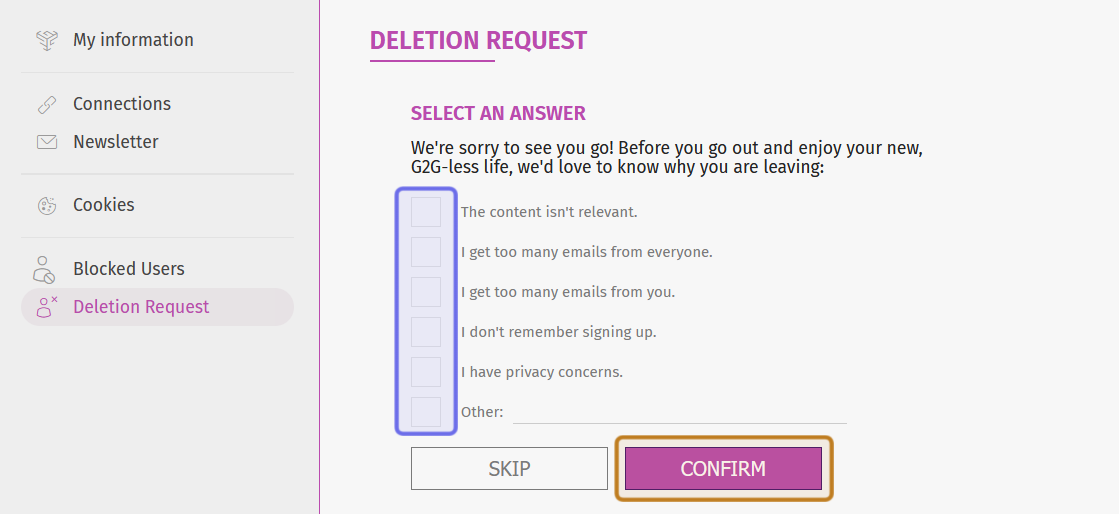The height and width of the screenshot is (514, 1119).
Task: Open the Cookies settings page
Action: (104, 205)
